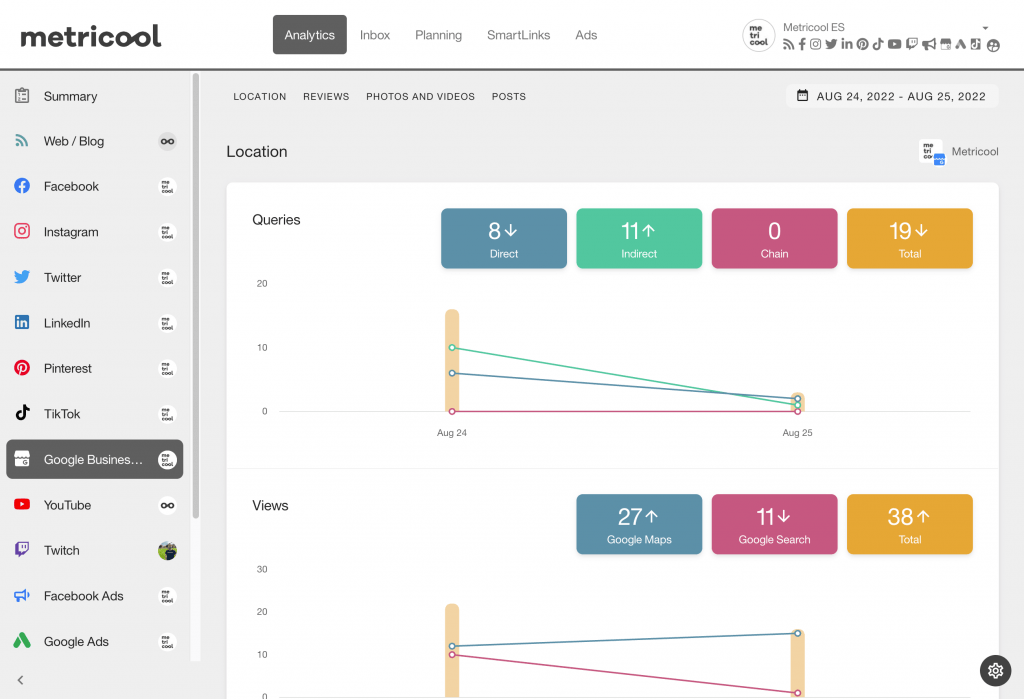Screen dimensions: 1024x699
Task: Click the 'Views' chart title
Action: pos(270,506)
